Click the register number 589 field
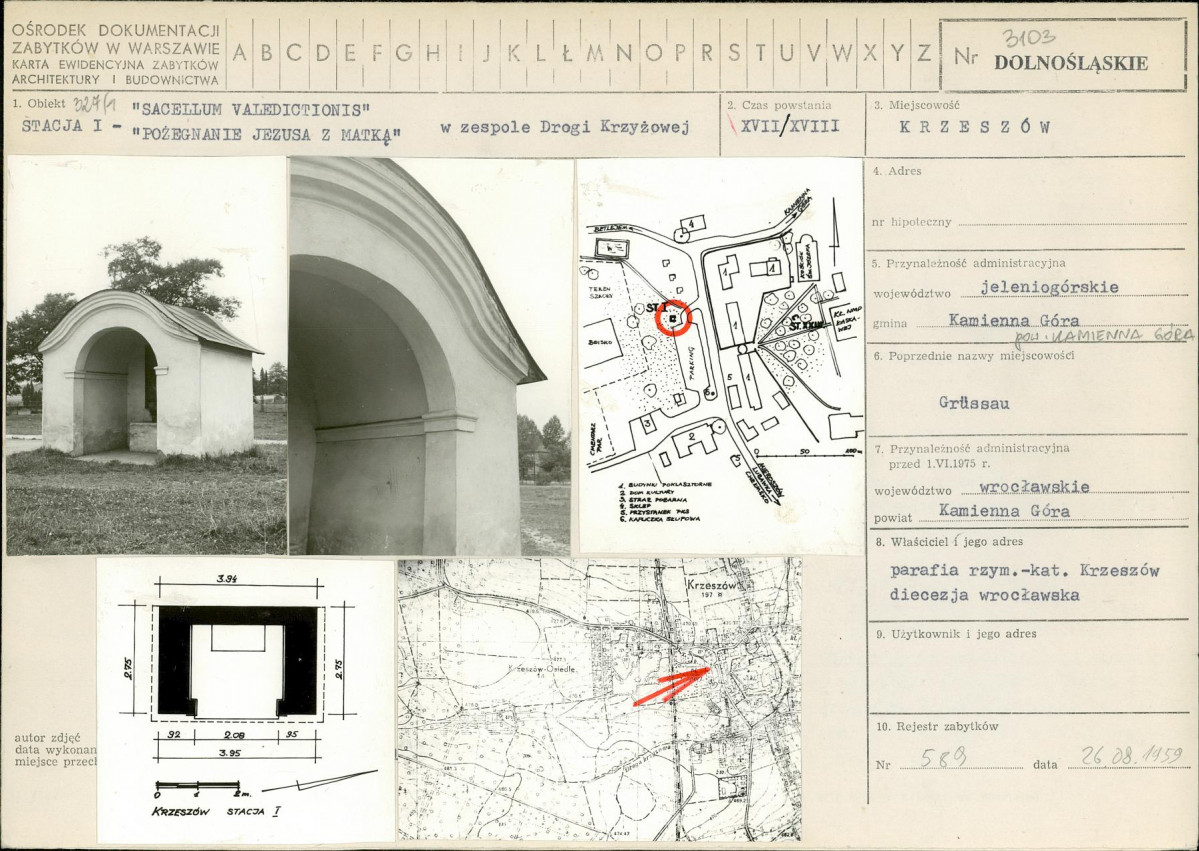1199x851 pixels. (x=943, y=757)
